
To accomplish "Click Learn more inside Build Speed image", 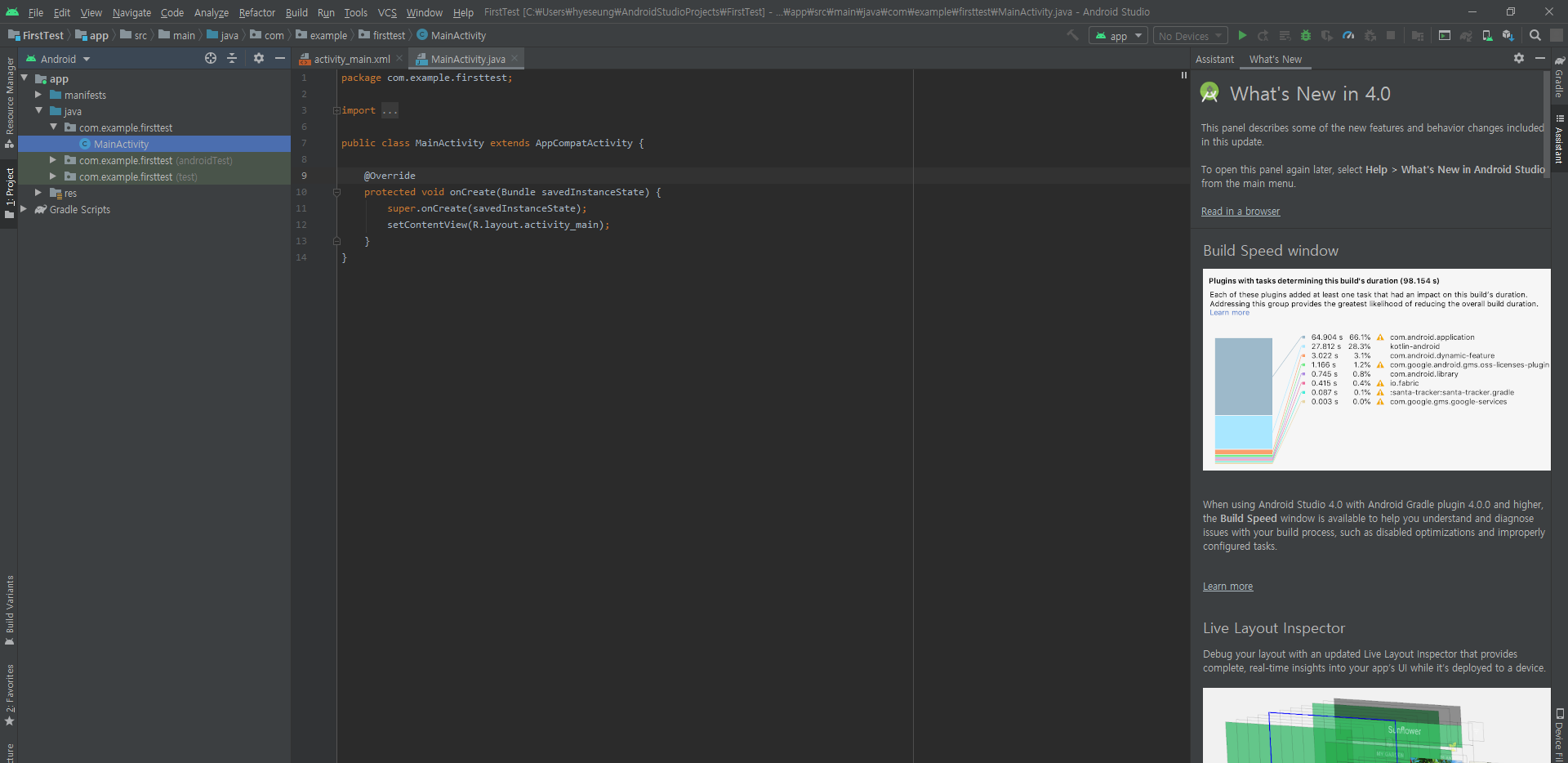I will coord(1230,313).
